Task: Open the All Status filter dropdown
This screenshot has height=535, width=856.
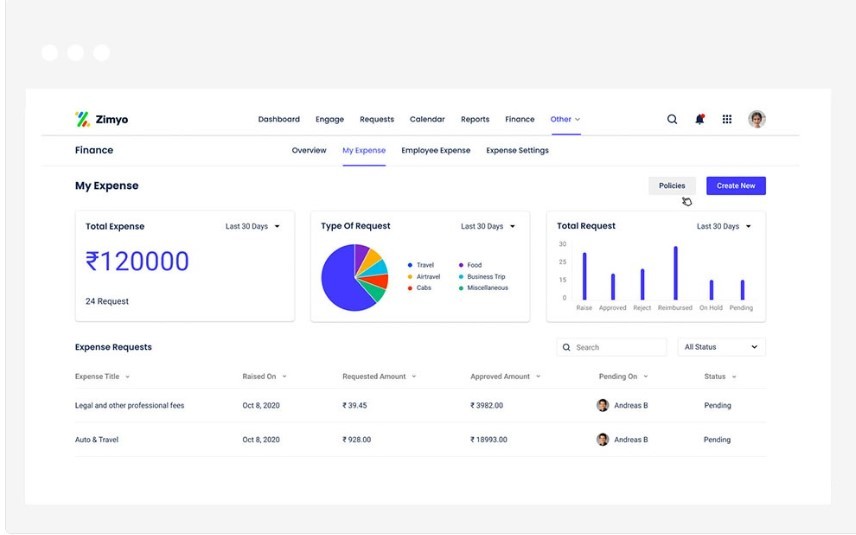Action: point(721,347)
